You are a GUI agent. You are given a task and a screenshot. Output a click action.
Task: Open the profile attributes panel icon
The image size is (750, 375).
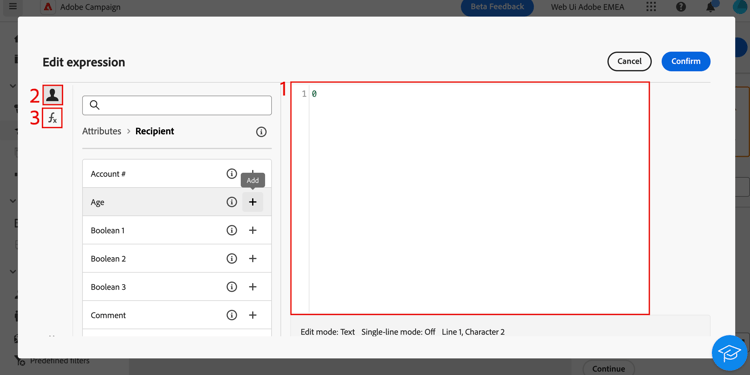click(53, 95)
